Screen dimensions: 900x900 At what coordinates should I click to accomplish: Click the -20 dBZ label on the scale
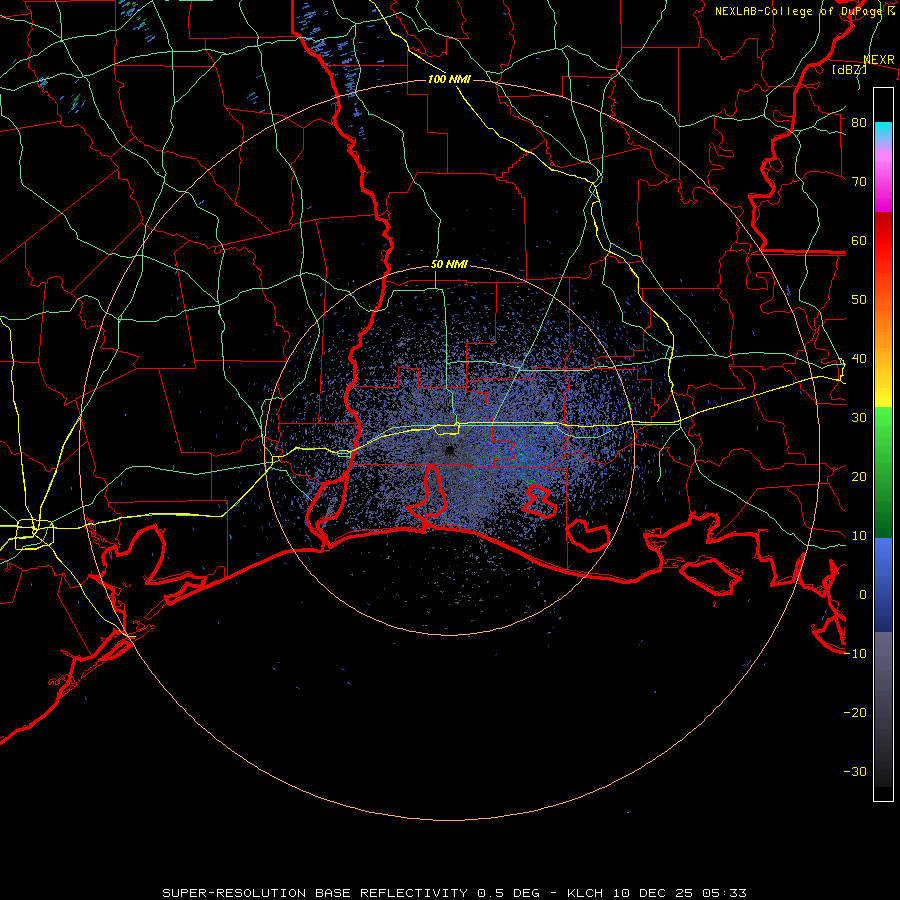tap(855, 713)
